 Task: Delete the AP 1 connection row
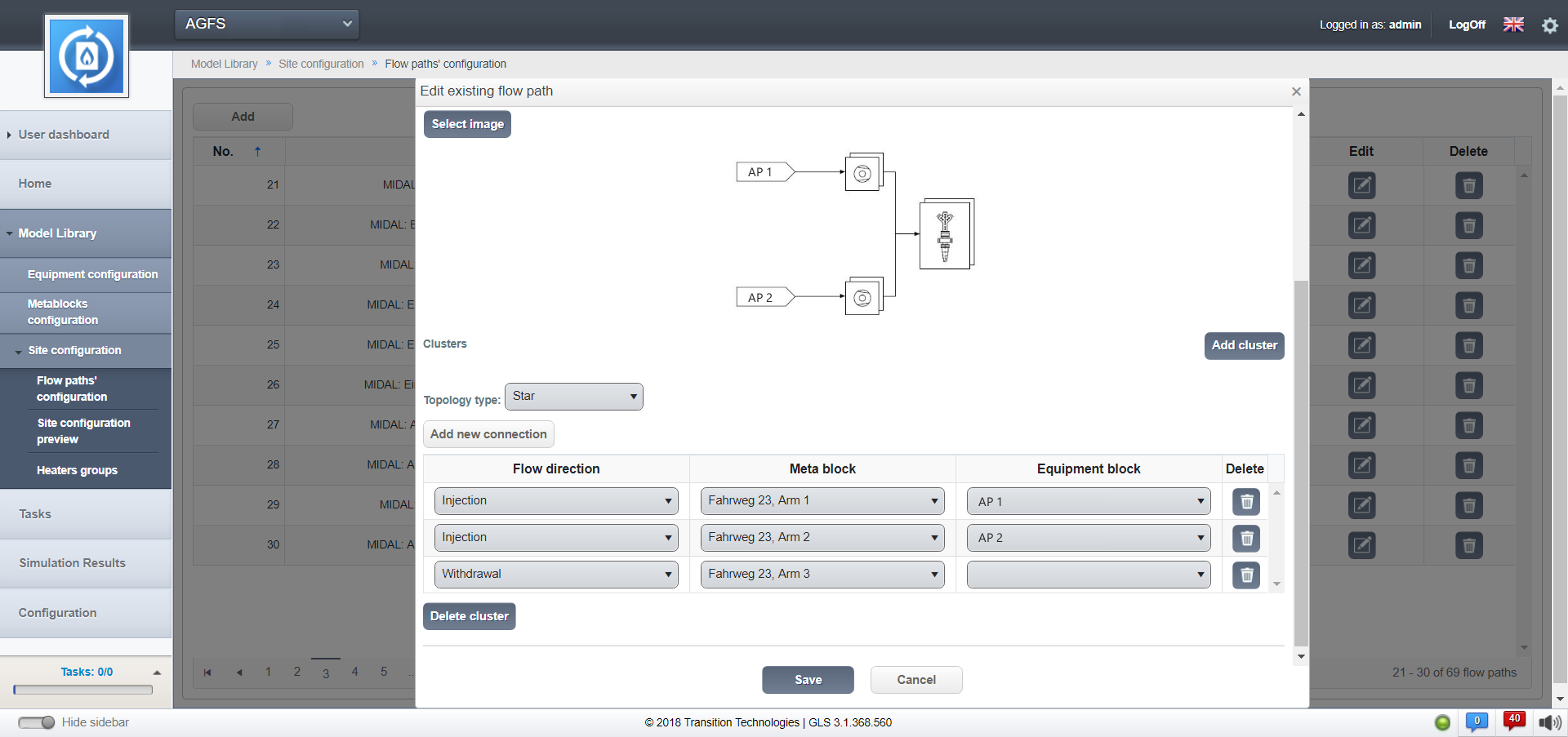[x=1246, y=502]
